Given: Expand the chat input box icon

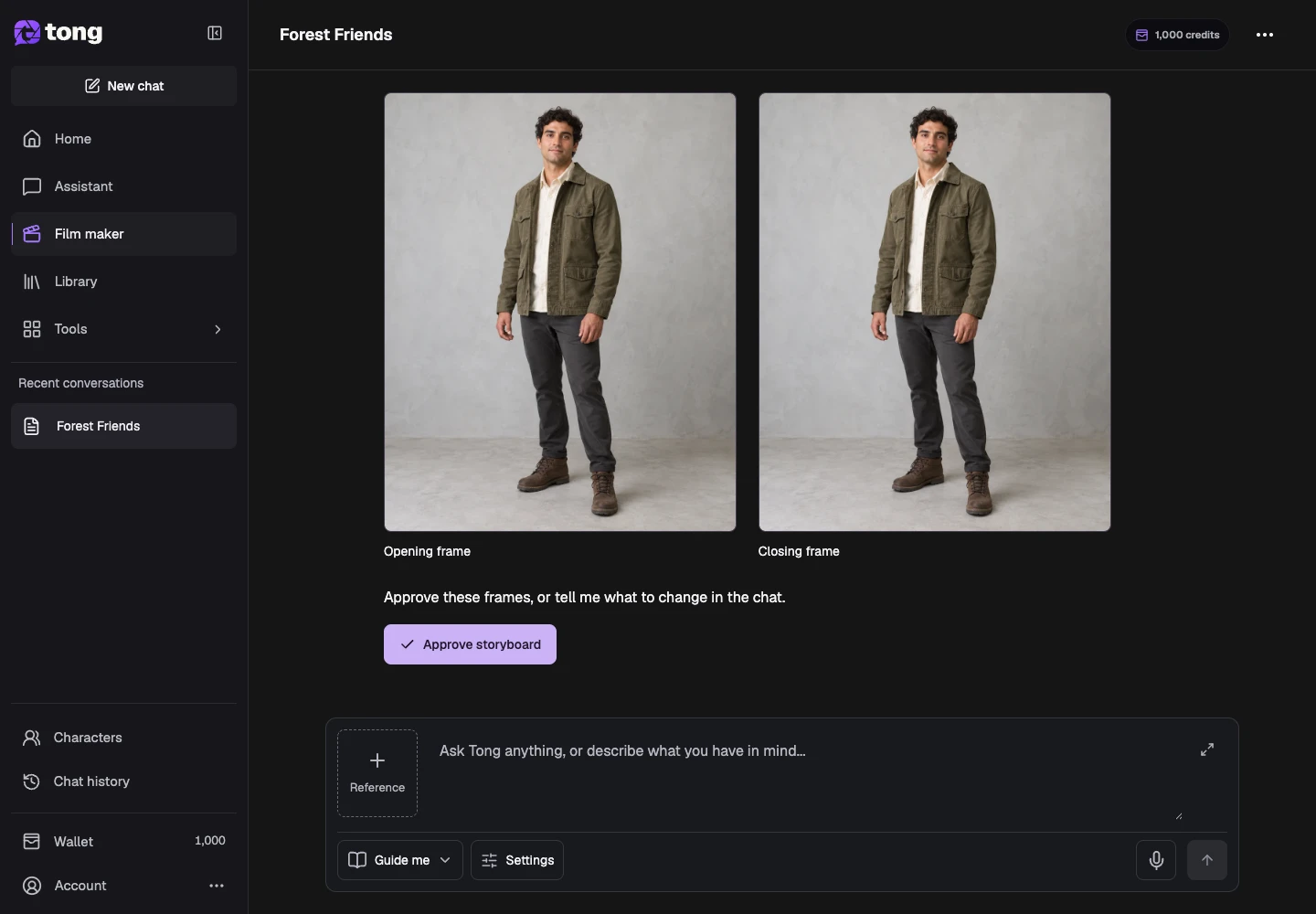Looking at the screenshot, I should 1207,749.
